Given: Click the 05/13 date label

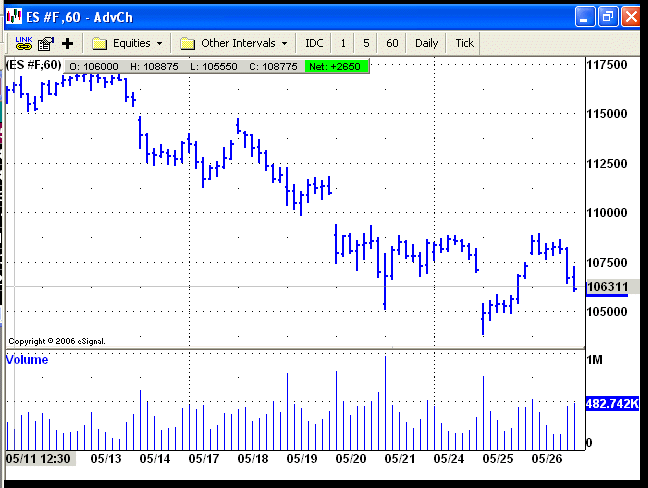Looking at the screenshot, I should (x=106, y=459).
